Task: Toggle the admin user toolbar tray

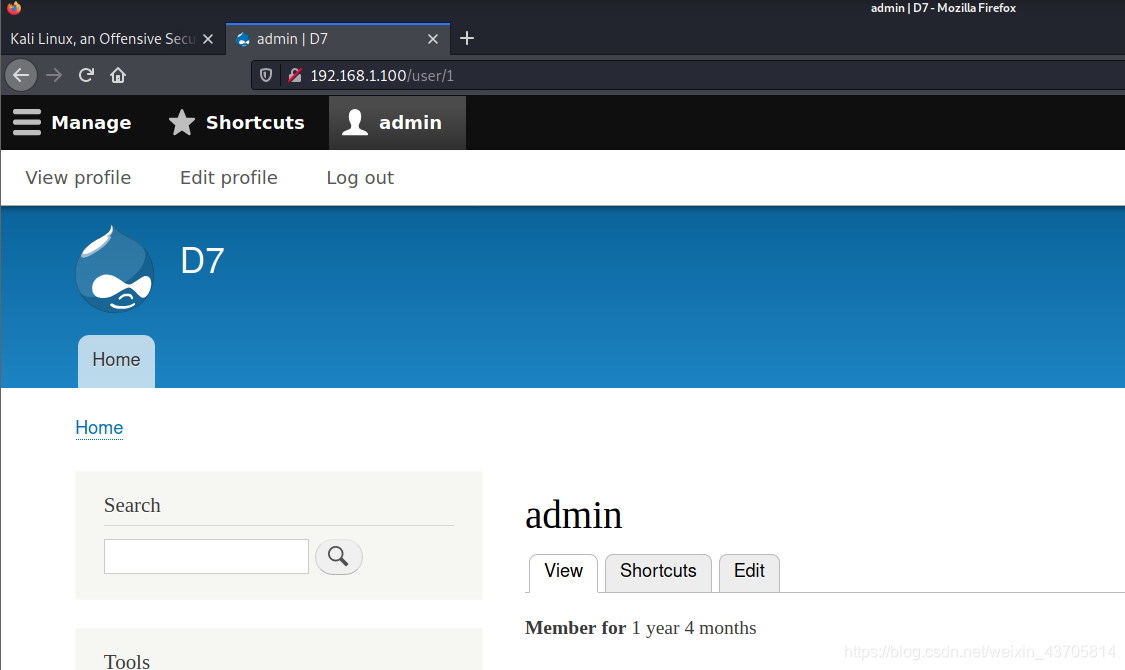Action: tap(397, 123)
